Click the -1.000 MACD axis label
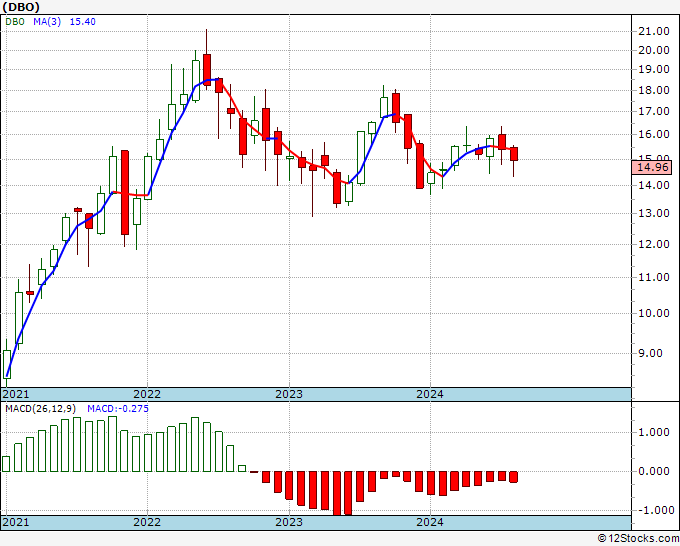 point(654,510)
